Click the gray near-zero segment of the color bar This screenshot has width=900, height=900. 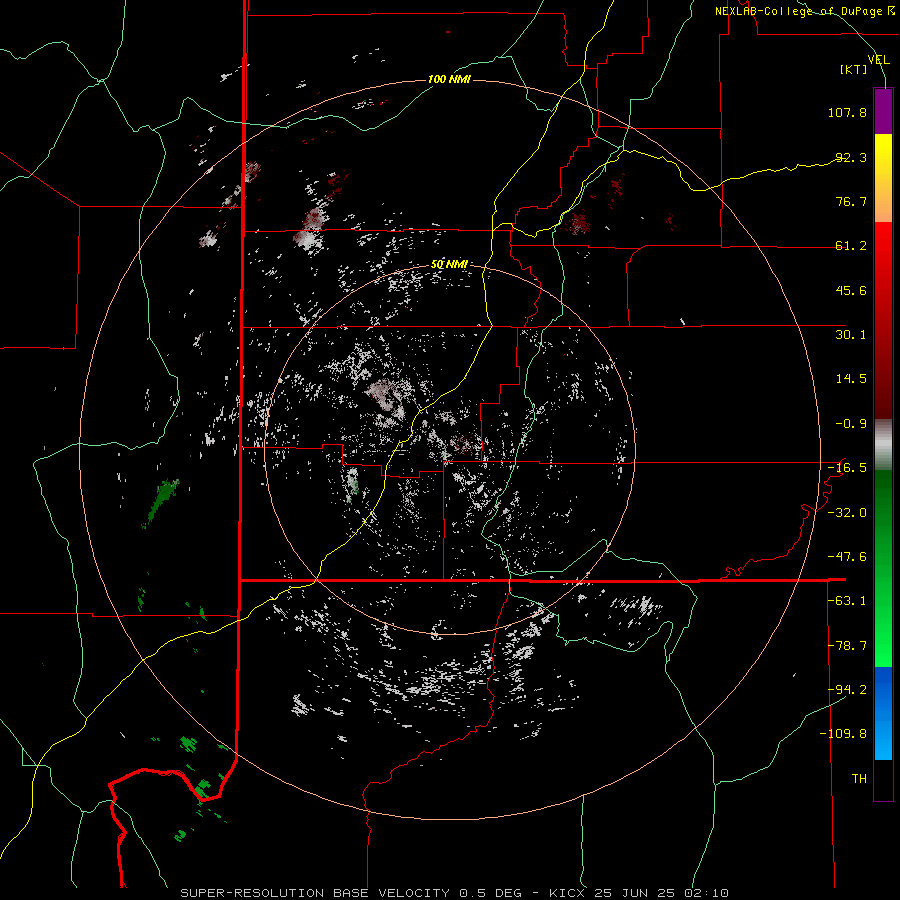tap(883, 445)
